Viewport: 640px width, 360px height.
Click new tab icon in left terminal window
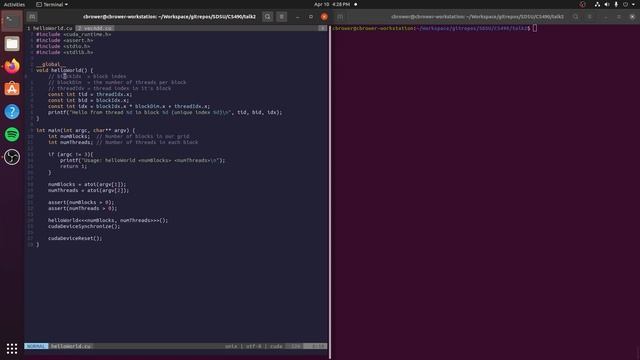(32, 17)
